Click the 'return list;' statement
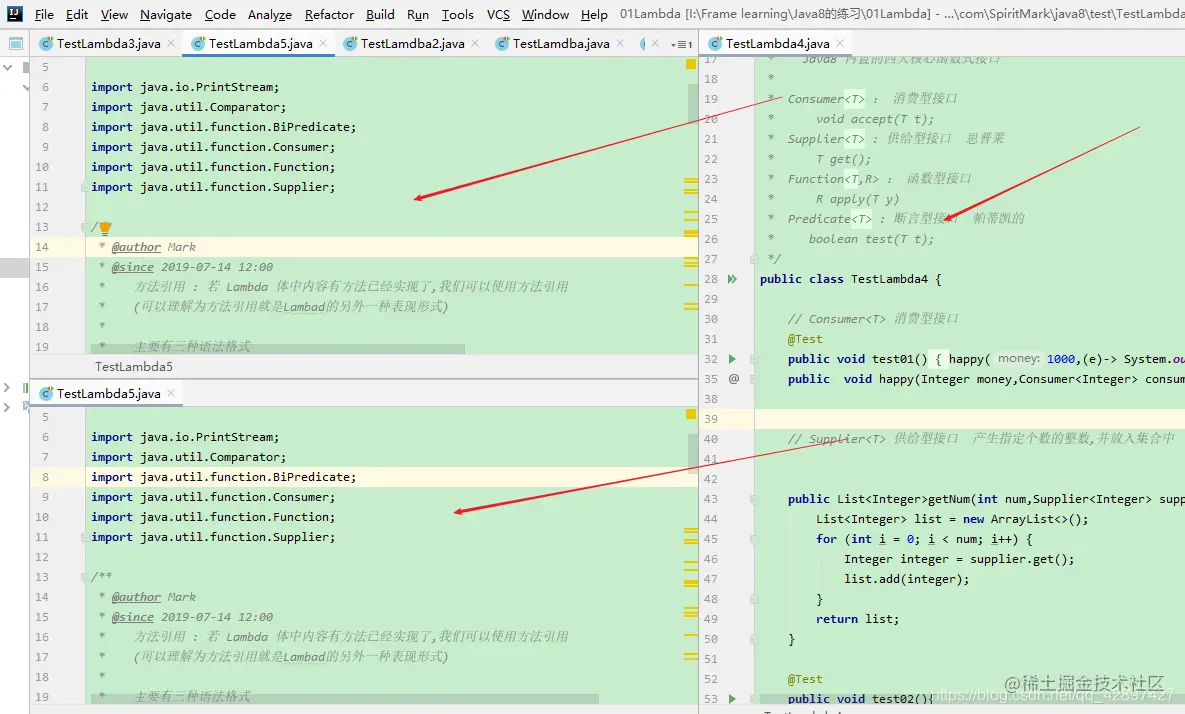Viewport: 1185px width, 714px height. click(858, 619)
